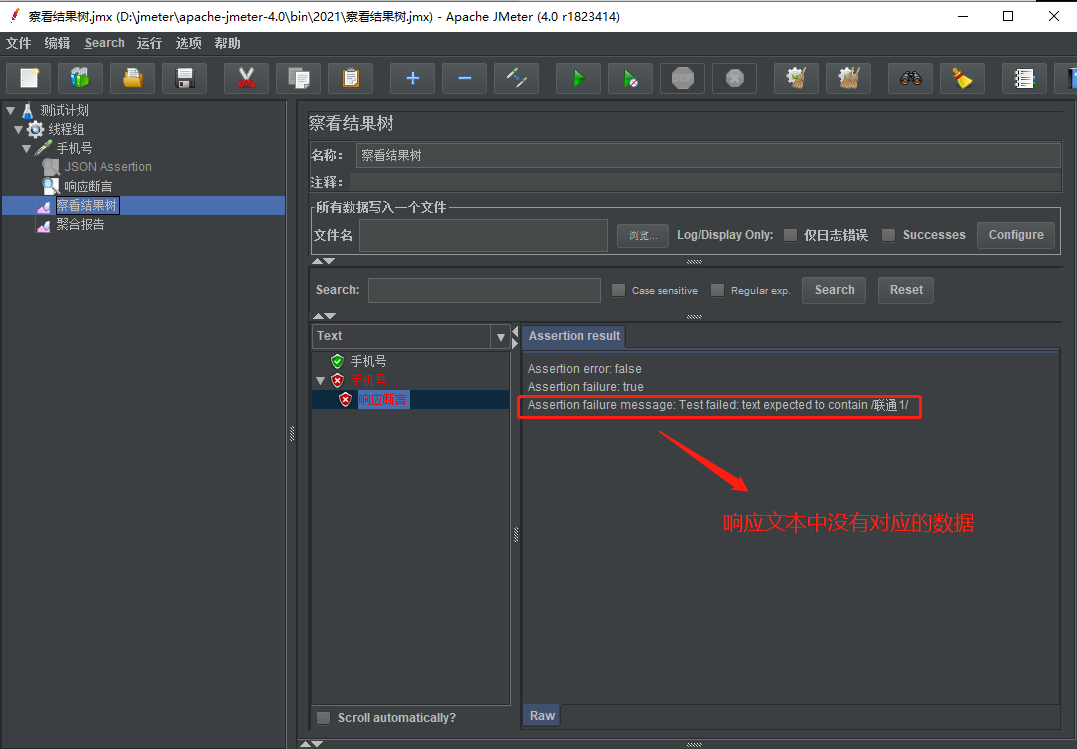The width and height of the screenshot is (1077, 749).
Task: Click the Clear results broom icon
Action: (796, 78)
